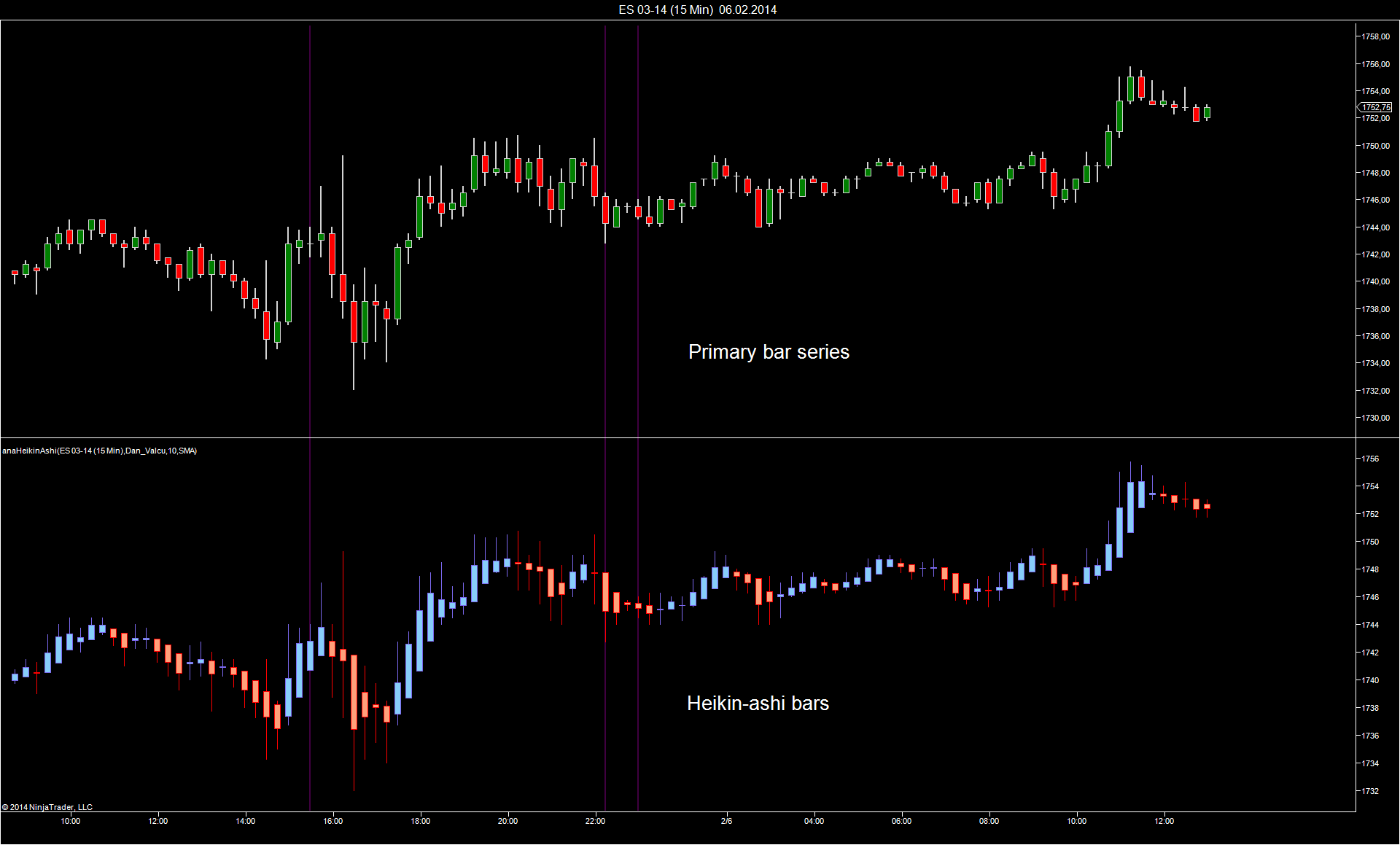
Task: Select the "Heikin-ashi bars" text annotation
Action: click(758, 704)
